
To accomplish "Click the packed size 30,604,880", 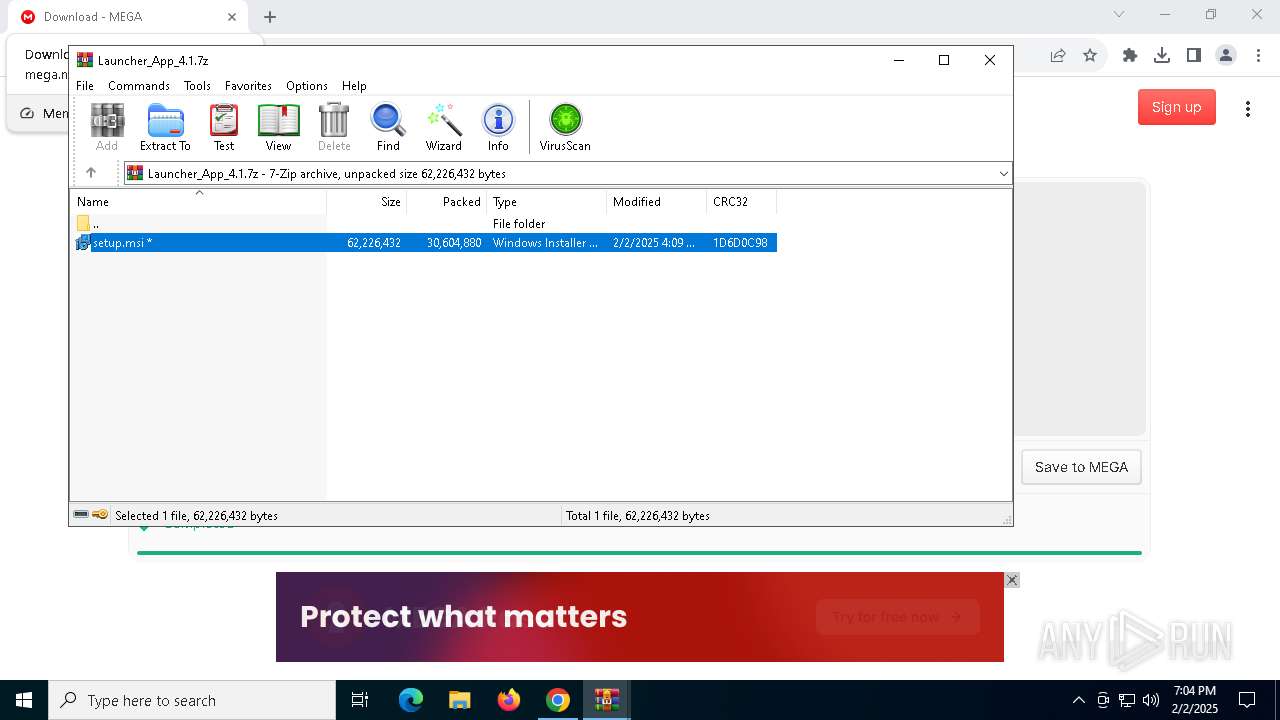I will click(454, 243).
